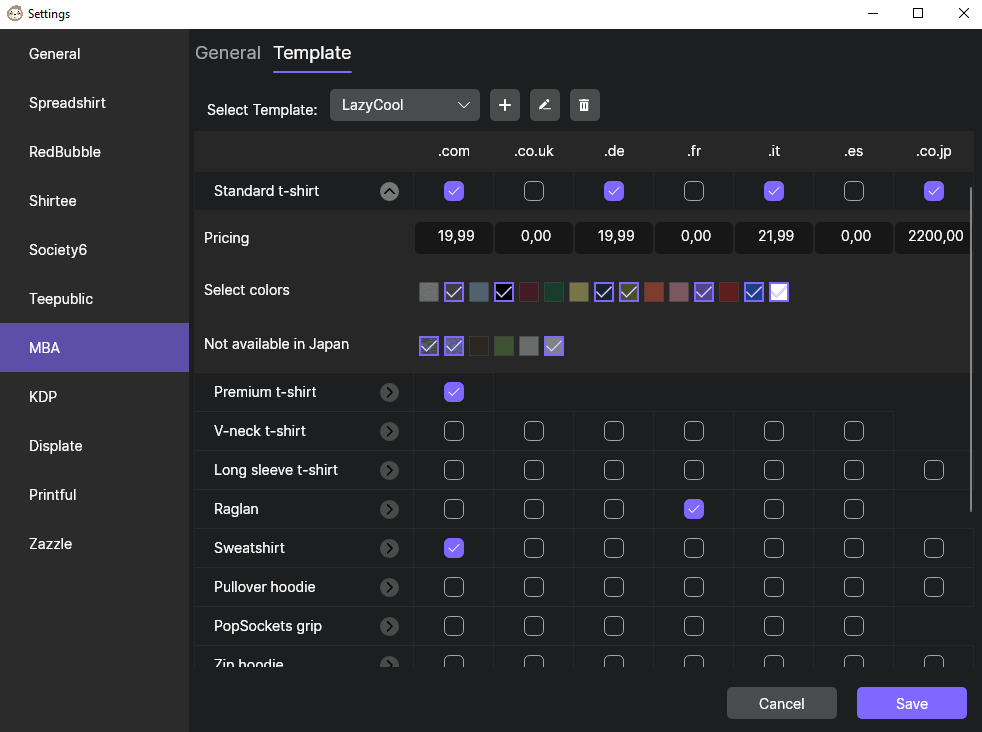Open the Society6 section

pos(95,250)
